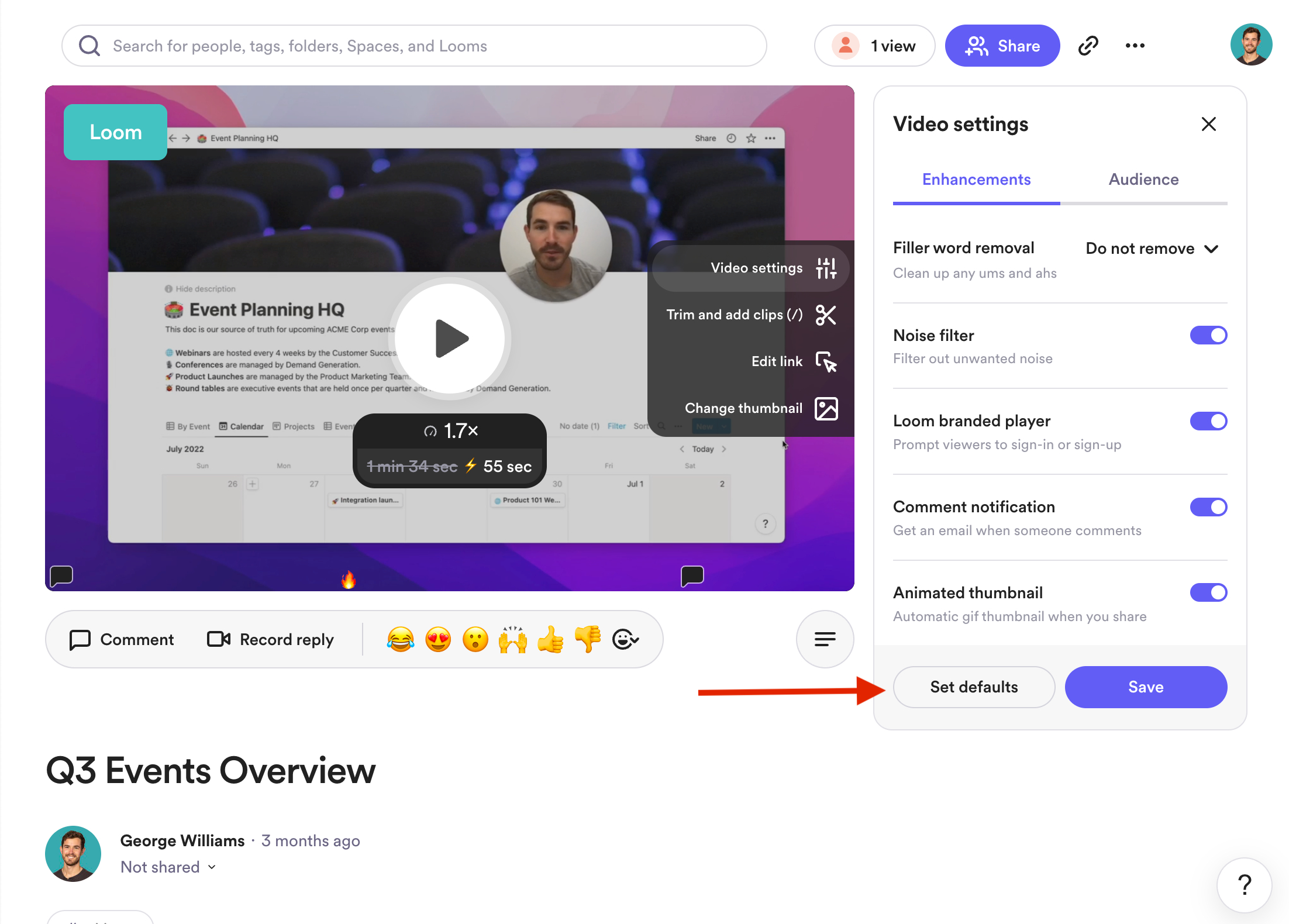
Task: Click the Q3 Events Overview title
Action: click(211, 770)
